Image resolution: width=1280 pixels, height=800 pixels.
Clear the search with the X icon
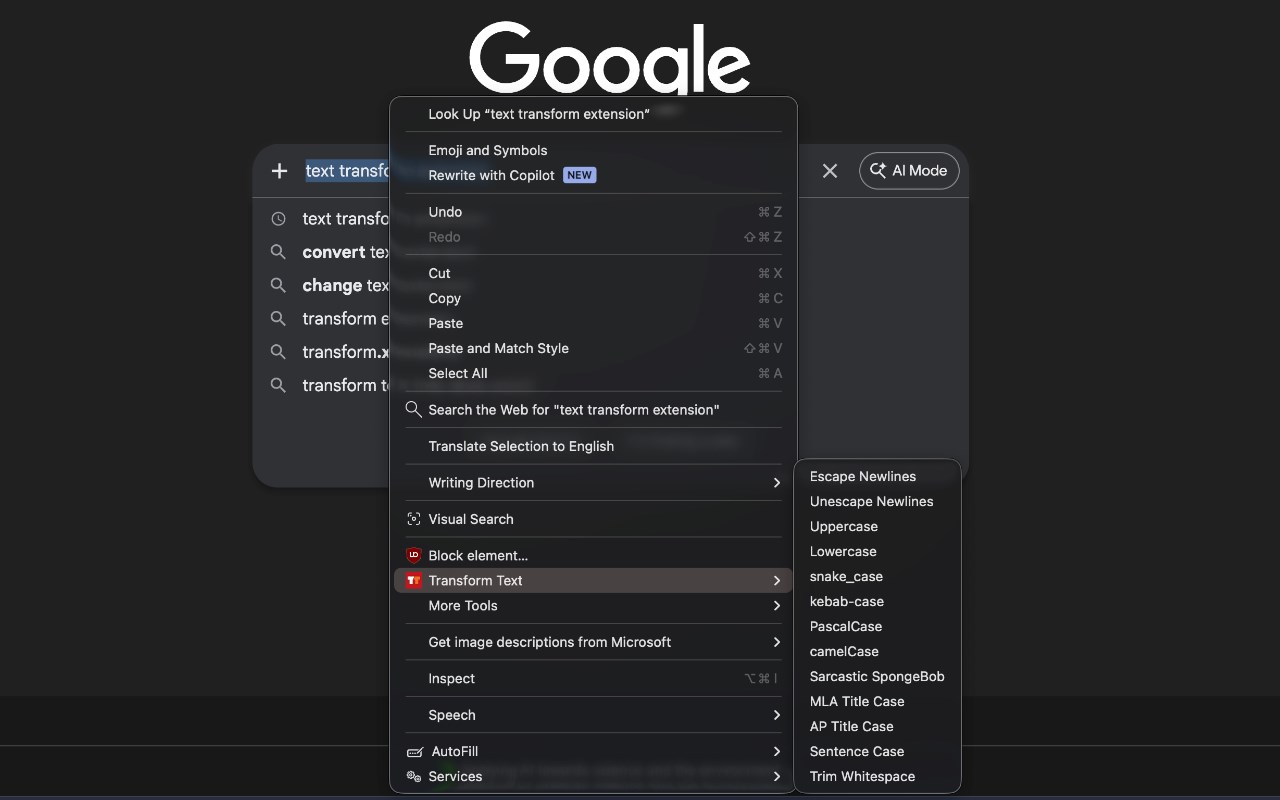[830, 171]
